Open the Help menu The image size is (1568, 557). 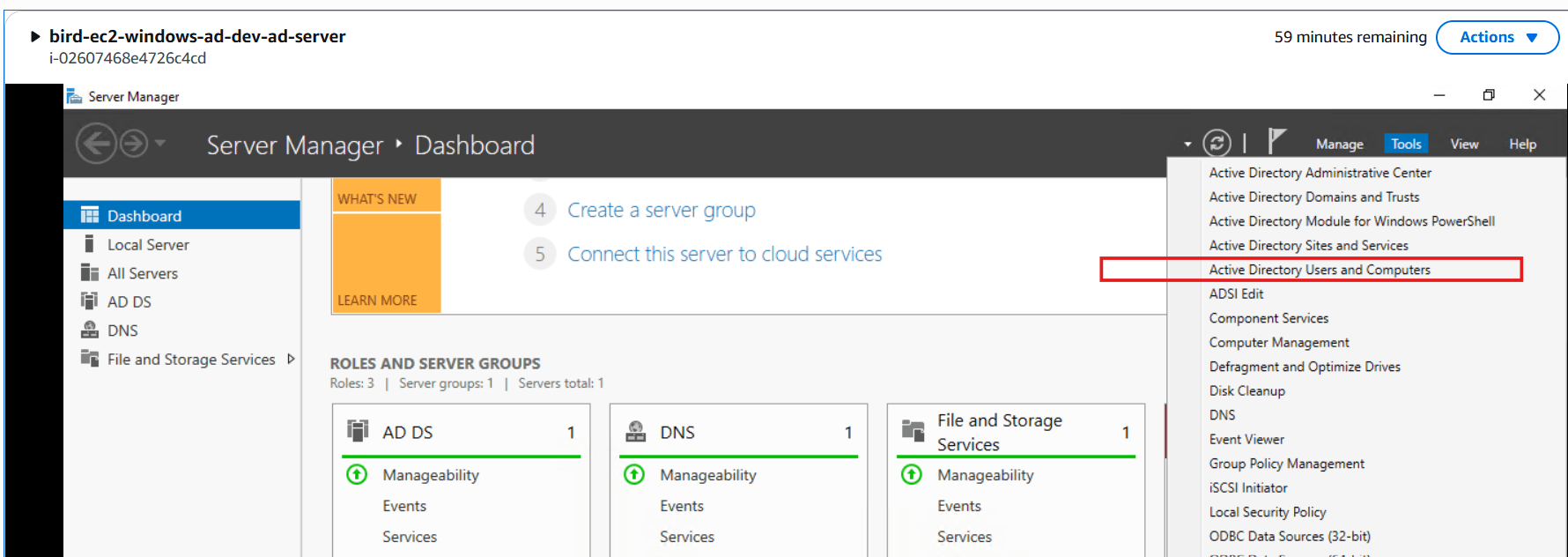[x=1522, y=144]
